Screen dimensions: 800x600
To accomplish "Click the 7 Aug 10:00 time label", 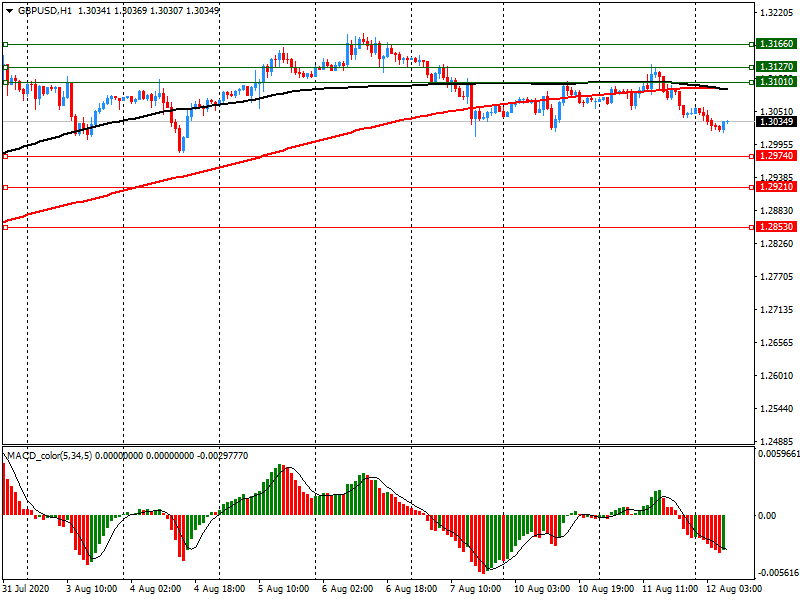I will (x=476, y=589).
